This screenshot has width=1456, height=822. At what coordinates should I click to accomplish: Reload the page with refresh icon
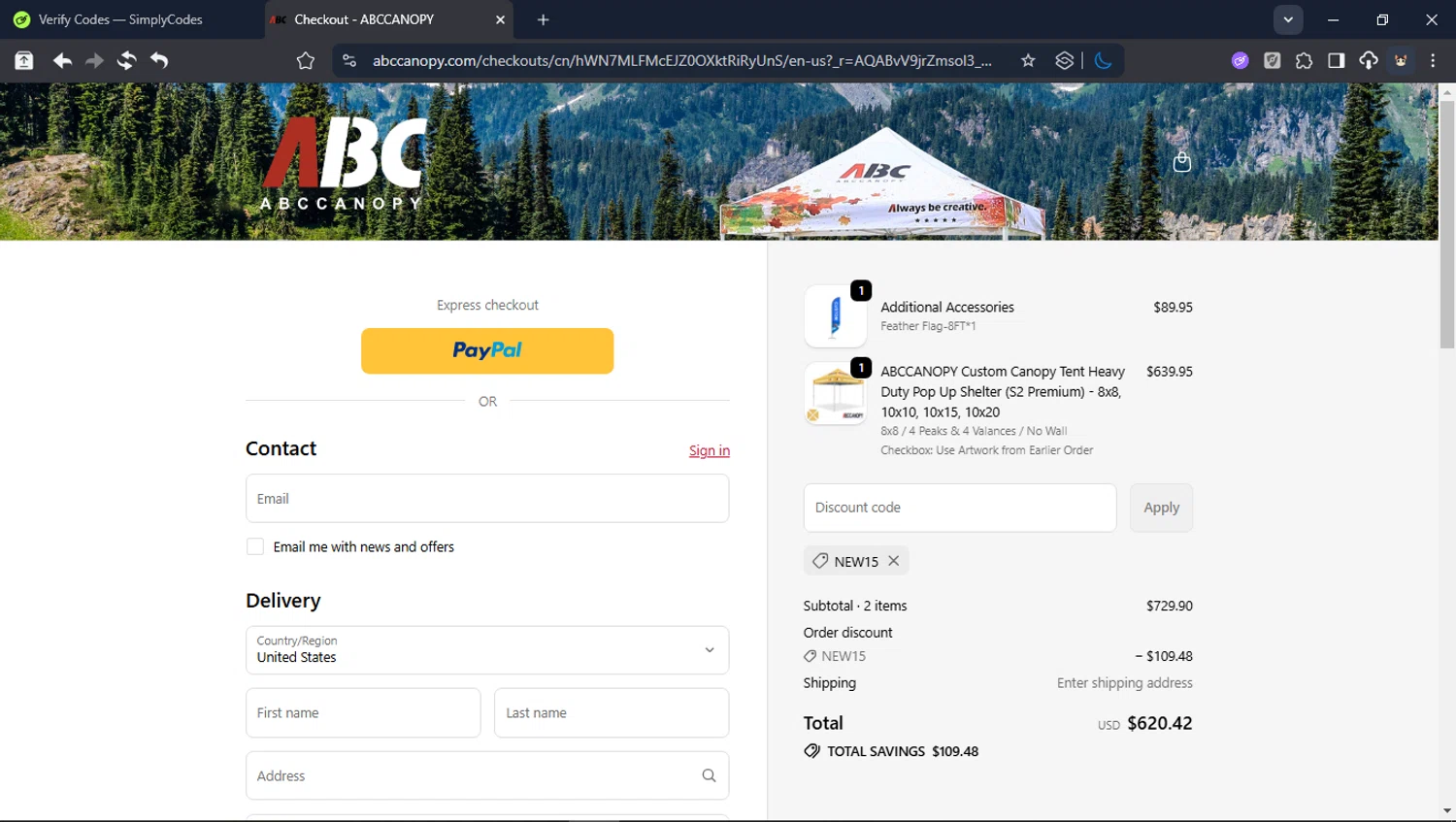click(x=126, y=60)
